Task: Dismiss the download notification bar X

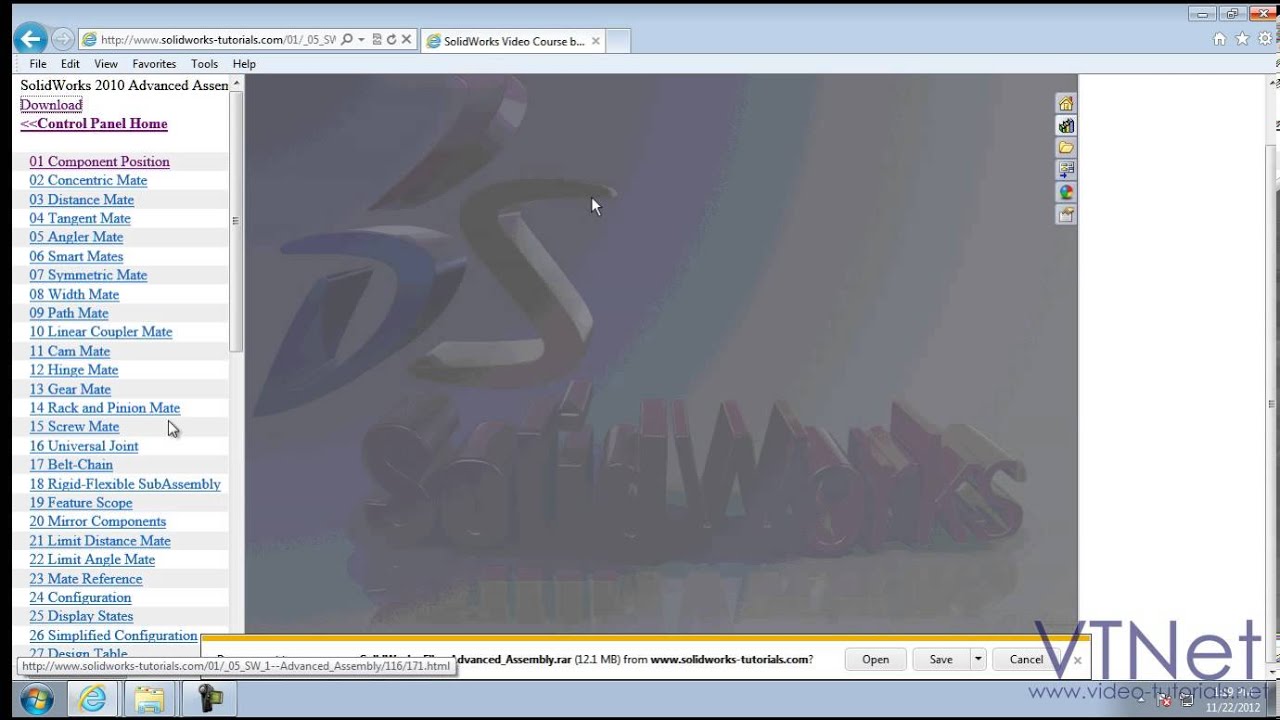Action: click(x=1077, y=660)
